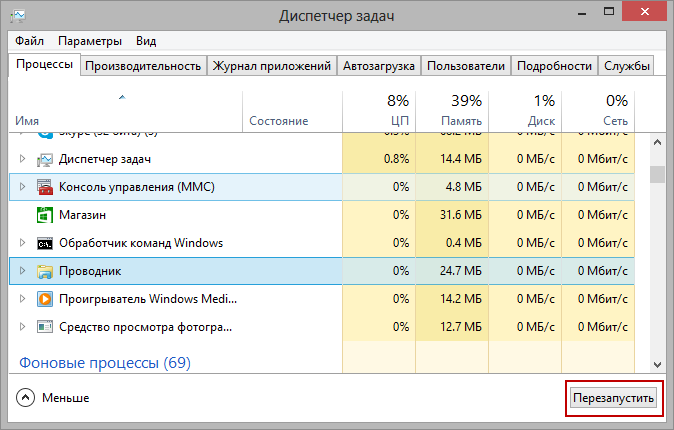Click the Средство просмотра фотографий icon
The height and width of the screenshot is (430, 674).
(45, 327)
